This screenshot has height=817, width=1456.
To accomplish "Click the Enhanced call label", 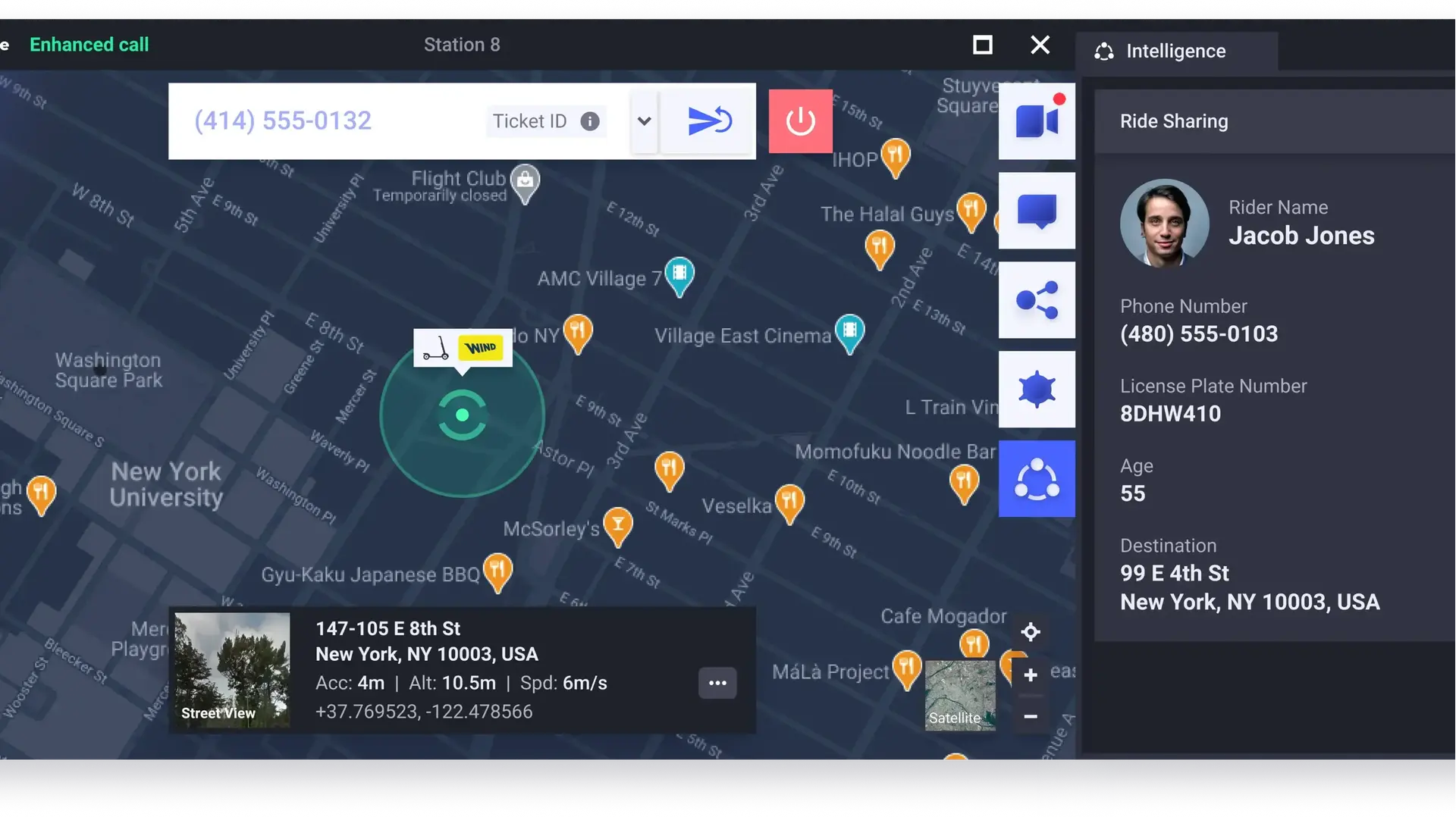I will tap(89, 45).
